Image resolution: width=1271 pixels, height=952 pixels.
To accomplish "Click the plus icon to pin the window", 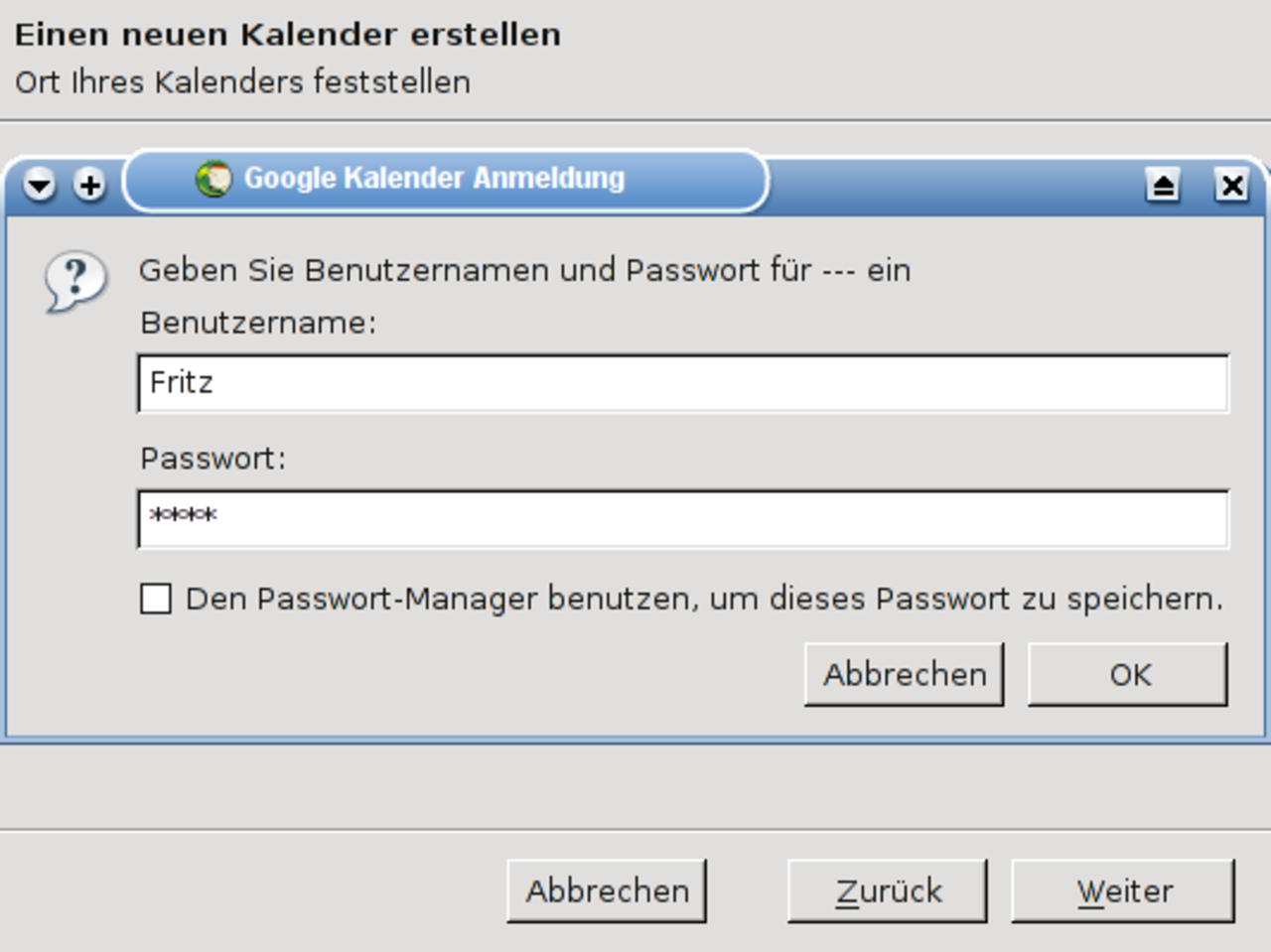I will coord(90,184).
